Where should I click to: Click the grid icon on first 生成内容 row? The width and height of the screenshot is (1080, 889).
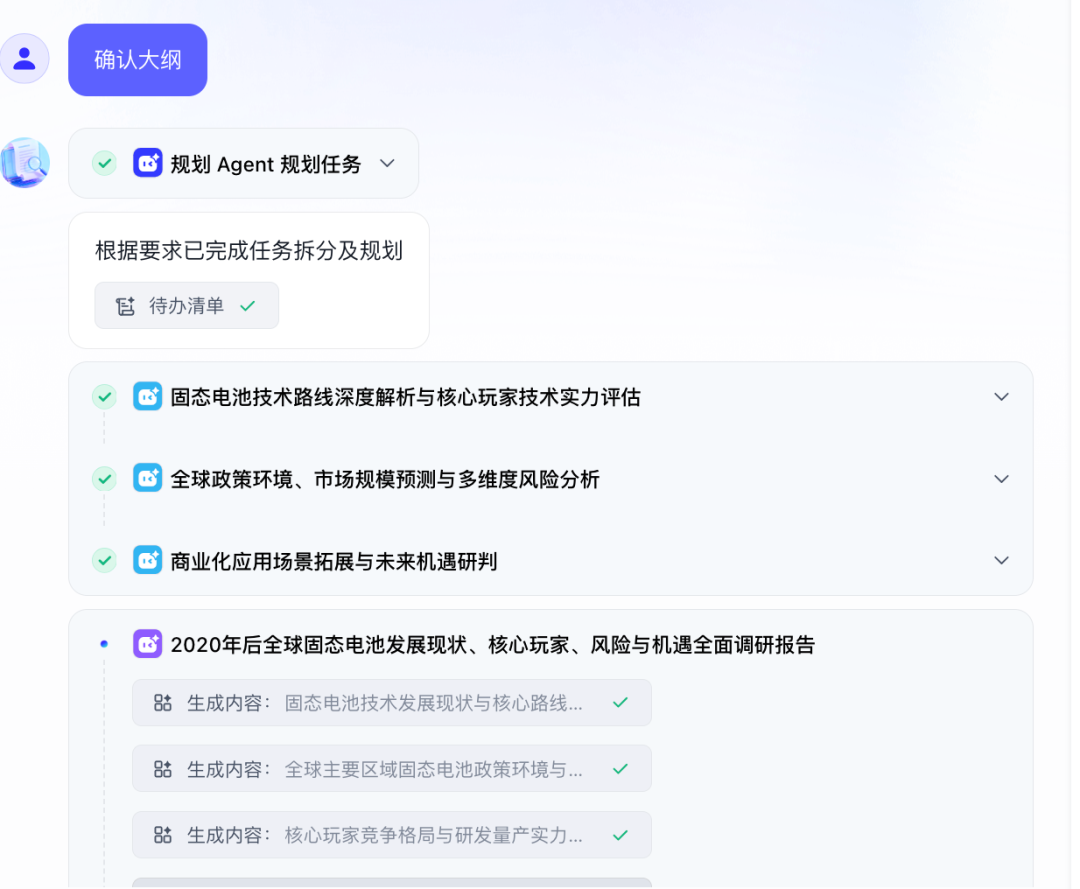point(162,703)
